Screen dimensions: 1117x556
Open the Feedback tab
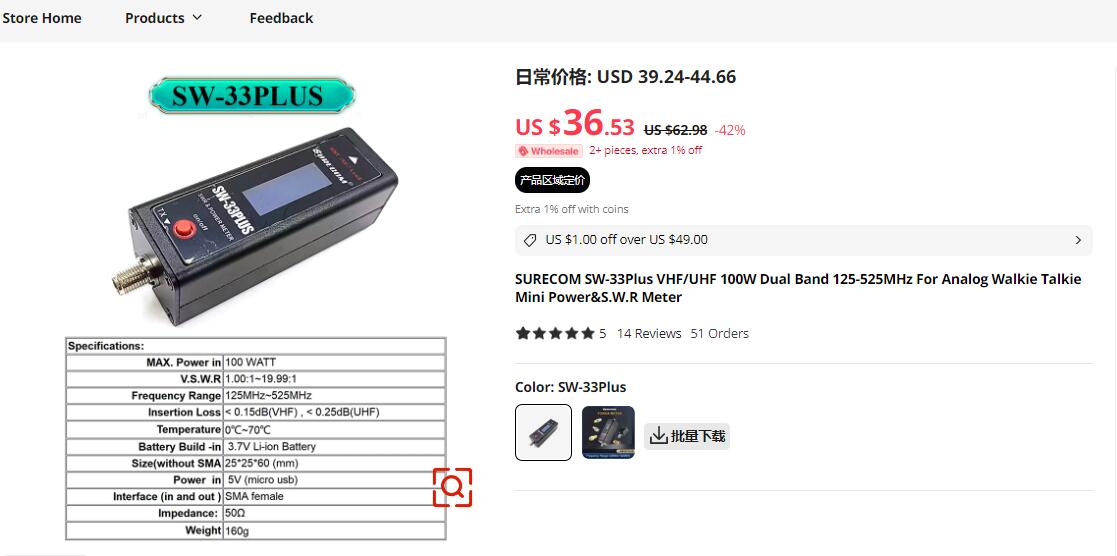tap(281, 19)
